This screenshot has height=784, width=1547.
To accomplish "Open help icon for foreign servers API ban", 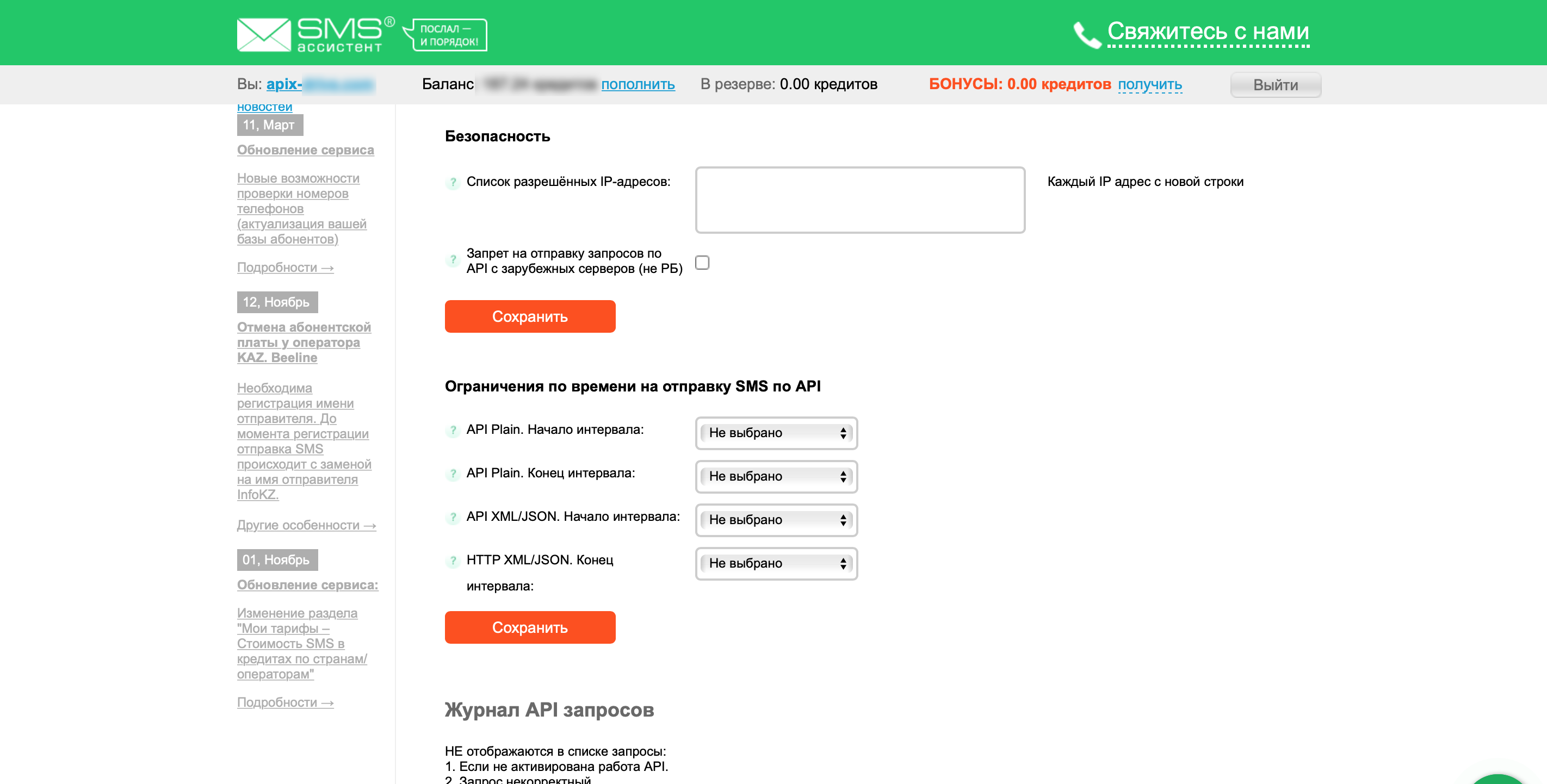I will (x=453, y=260).
